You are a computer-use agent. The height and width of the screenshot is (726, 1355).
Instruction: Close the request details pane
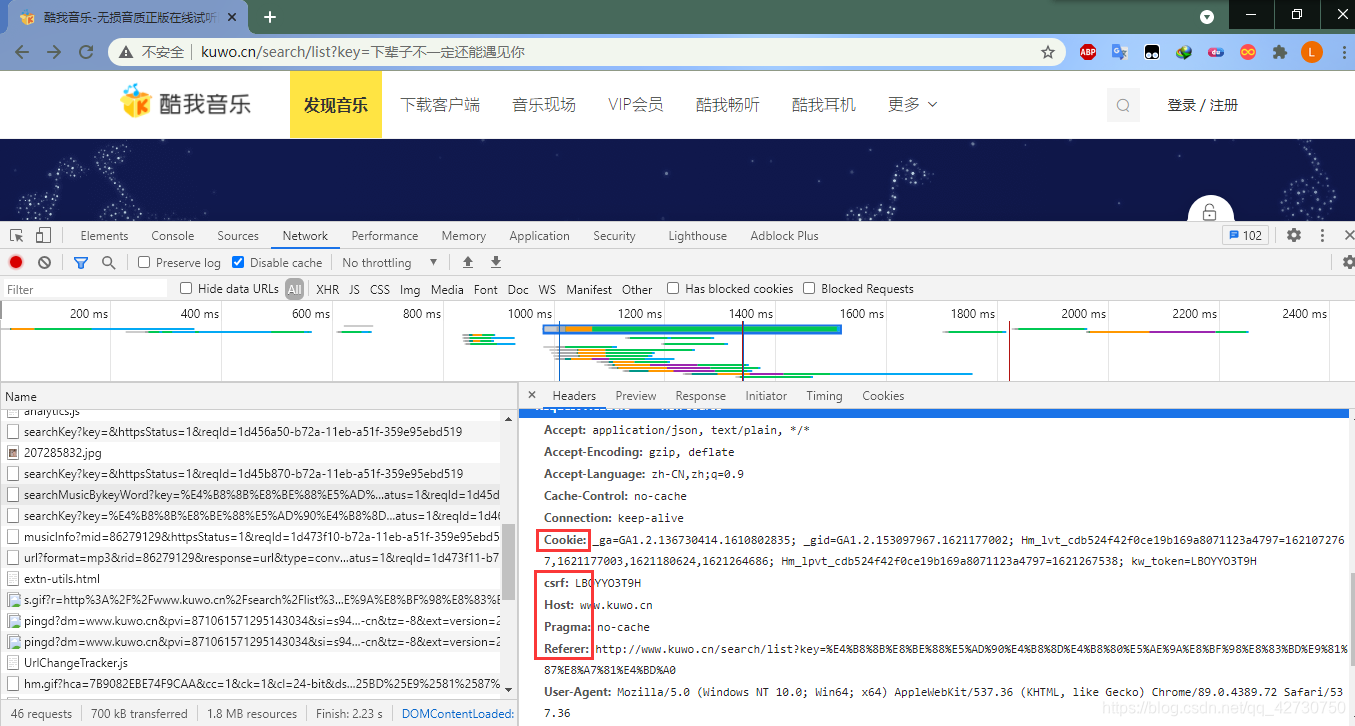[x=532, y=395]
